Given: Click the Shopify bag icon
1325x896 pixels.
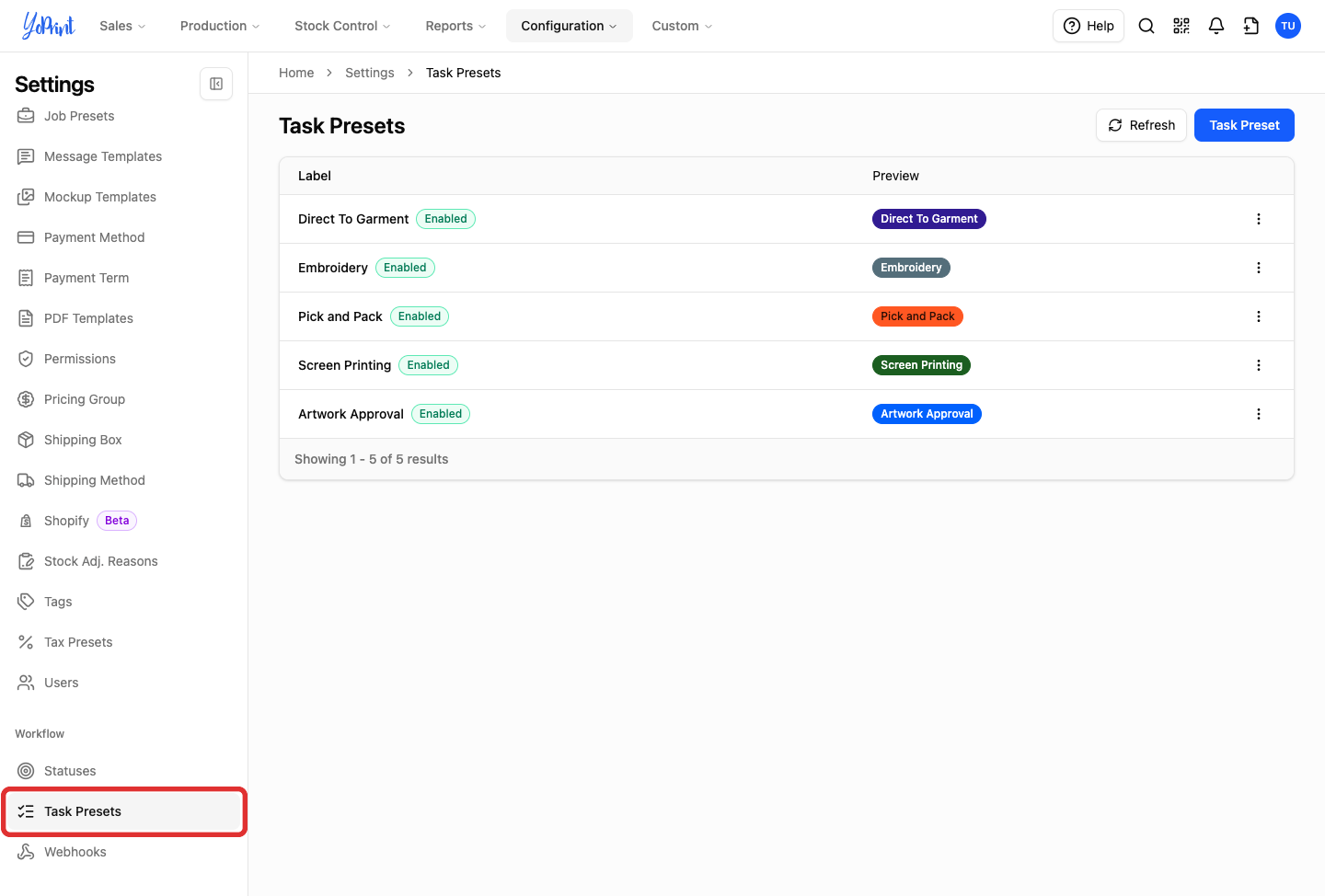Looking at the screenshot, I should click(x=26, y=521).
